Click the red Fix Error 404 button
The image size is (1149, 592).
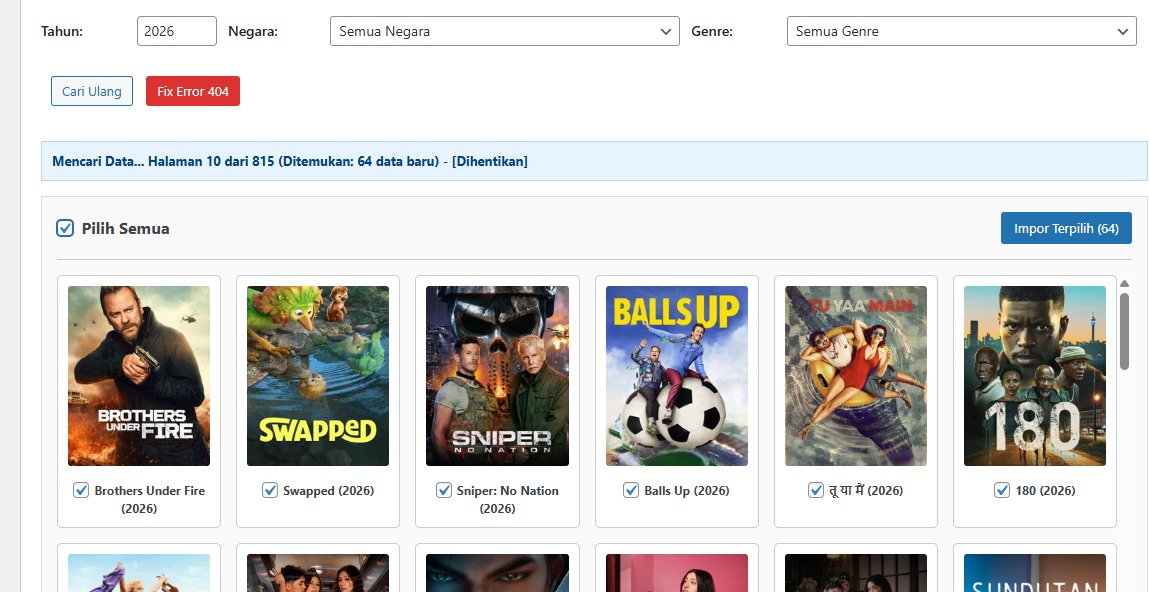(x=193, y=91)
